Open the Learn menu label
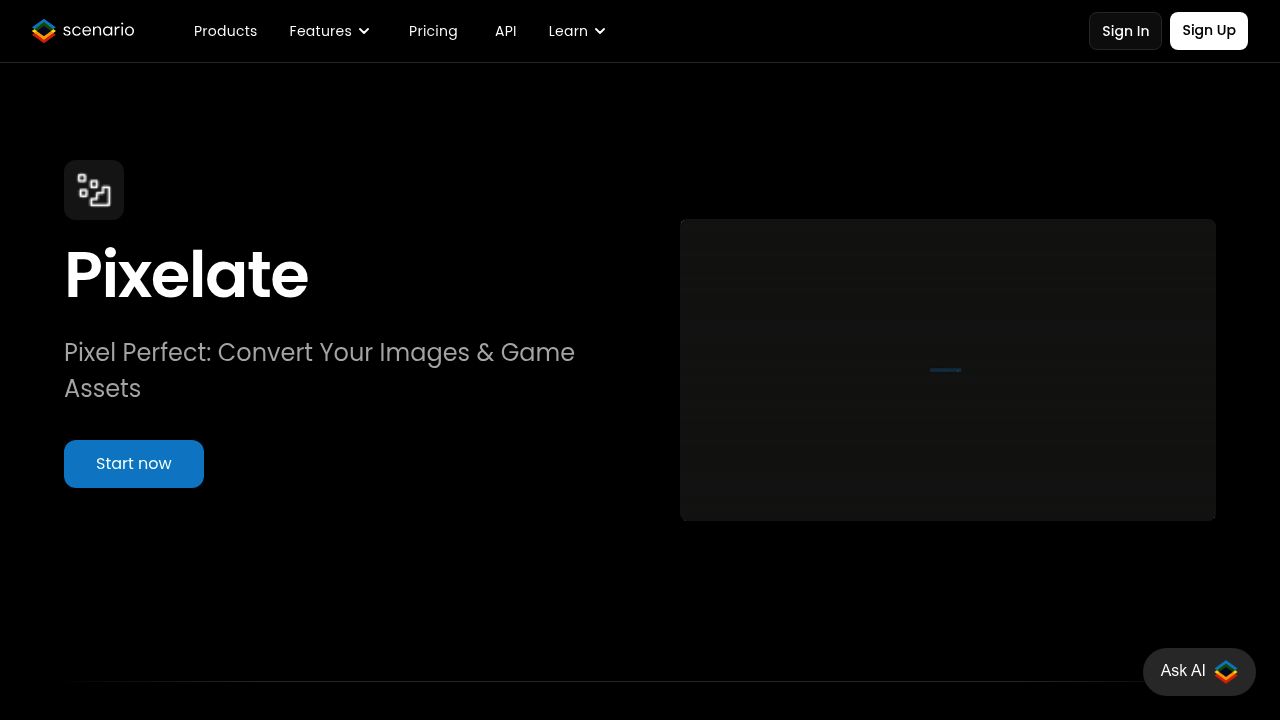The height and width of the screenshot is (720, 1280). point(568,31)
